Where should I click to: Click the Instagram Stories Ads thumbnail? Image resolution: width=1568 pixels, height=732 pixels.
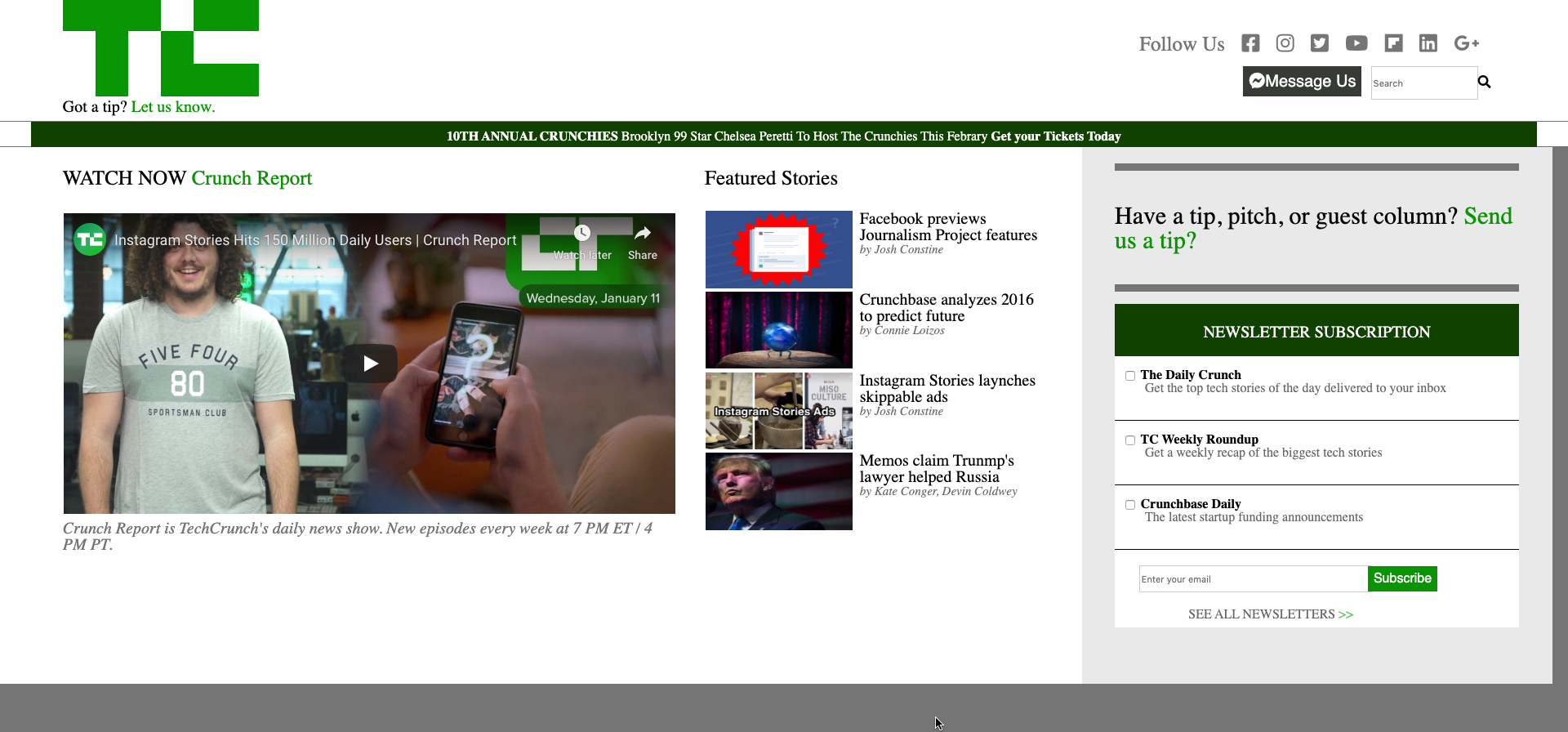(x=779, y=411)
